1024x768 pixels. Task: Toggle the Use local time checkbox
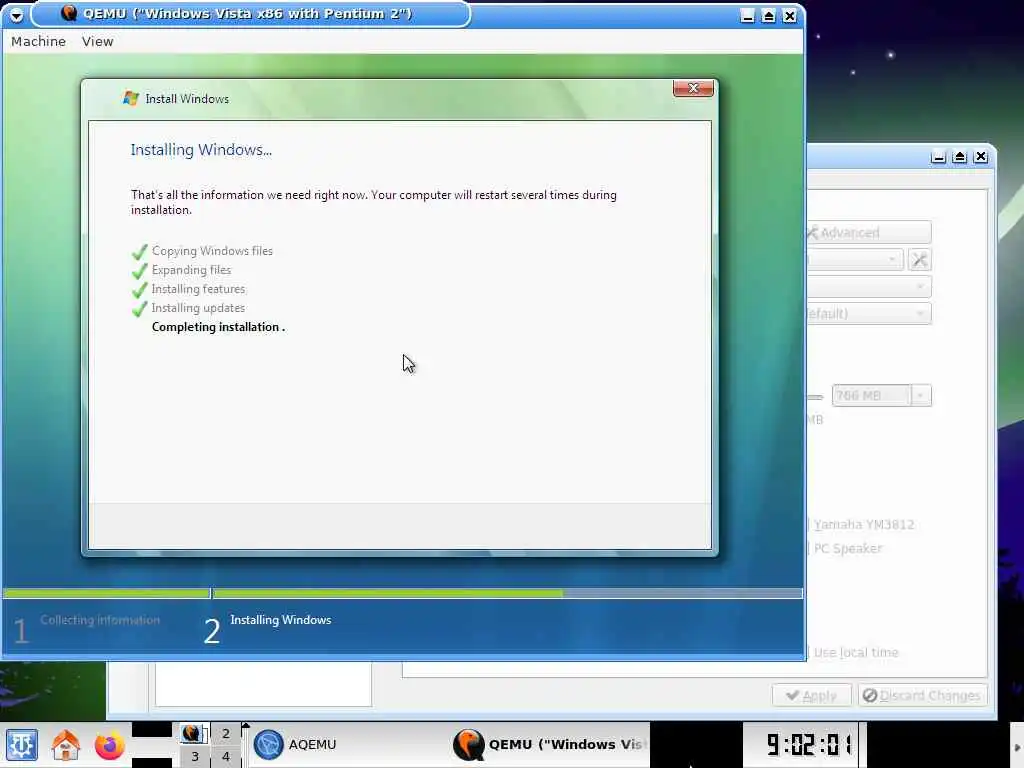pyautogui.click(x=853, y=652)
